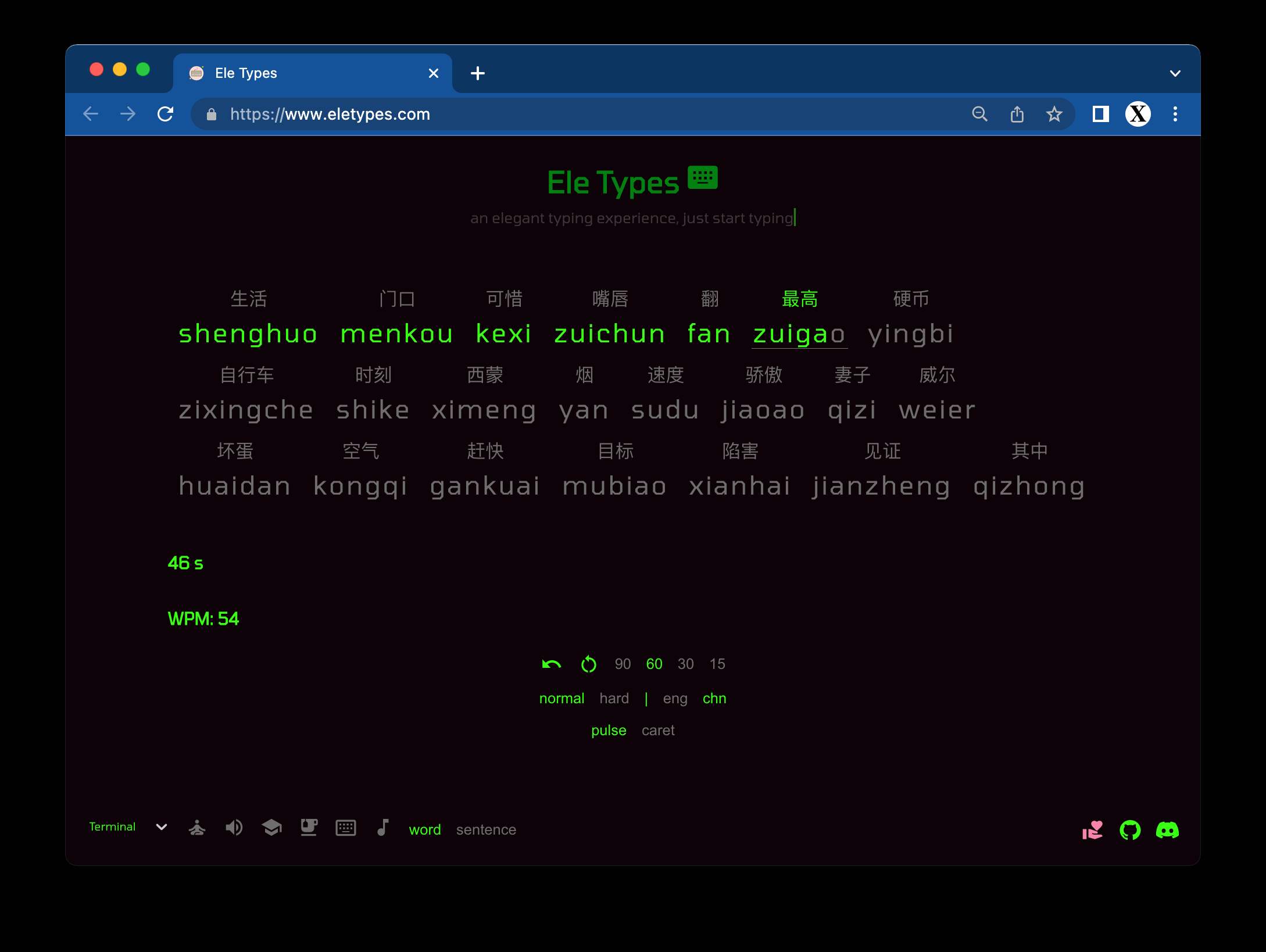Toggle typing sound speaker icon
Image resolution: width=1266 pixels, height=952 pixels.
[234, 828]
